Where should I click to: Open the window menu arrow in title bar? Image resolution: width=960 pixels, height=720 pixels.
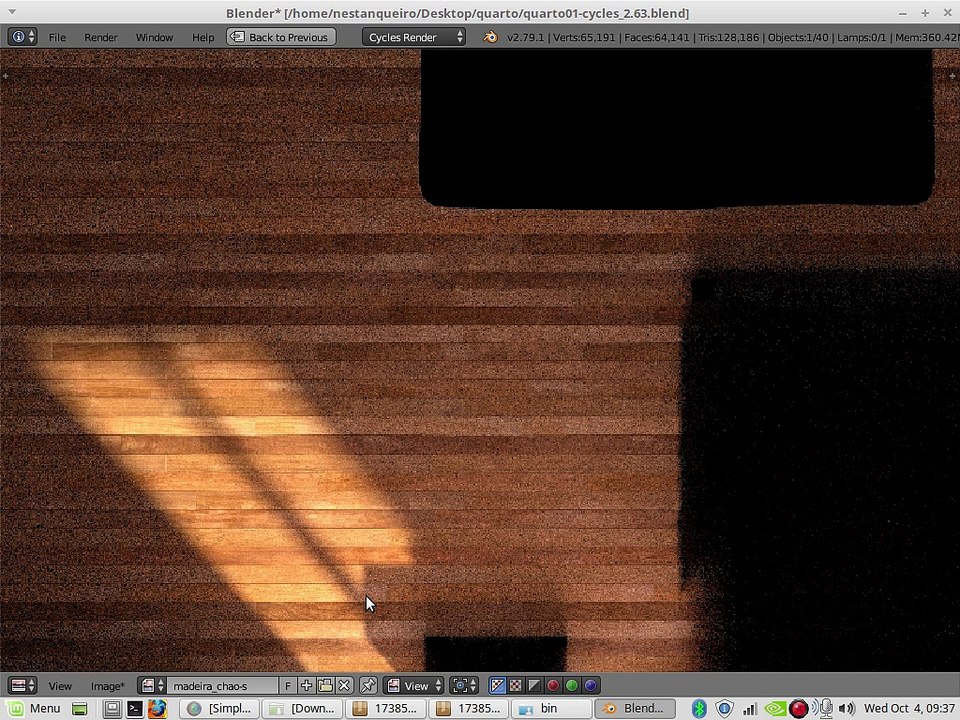pyautogui.click(x=11, y=12)
